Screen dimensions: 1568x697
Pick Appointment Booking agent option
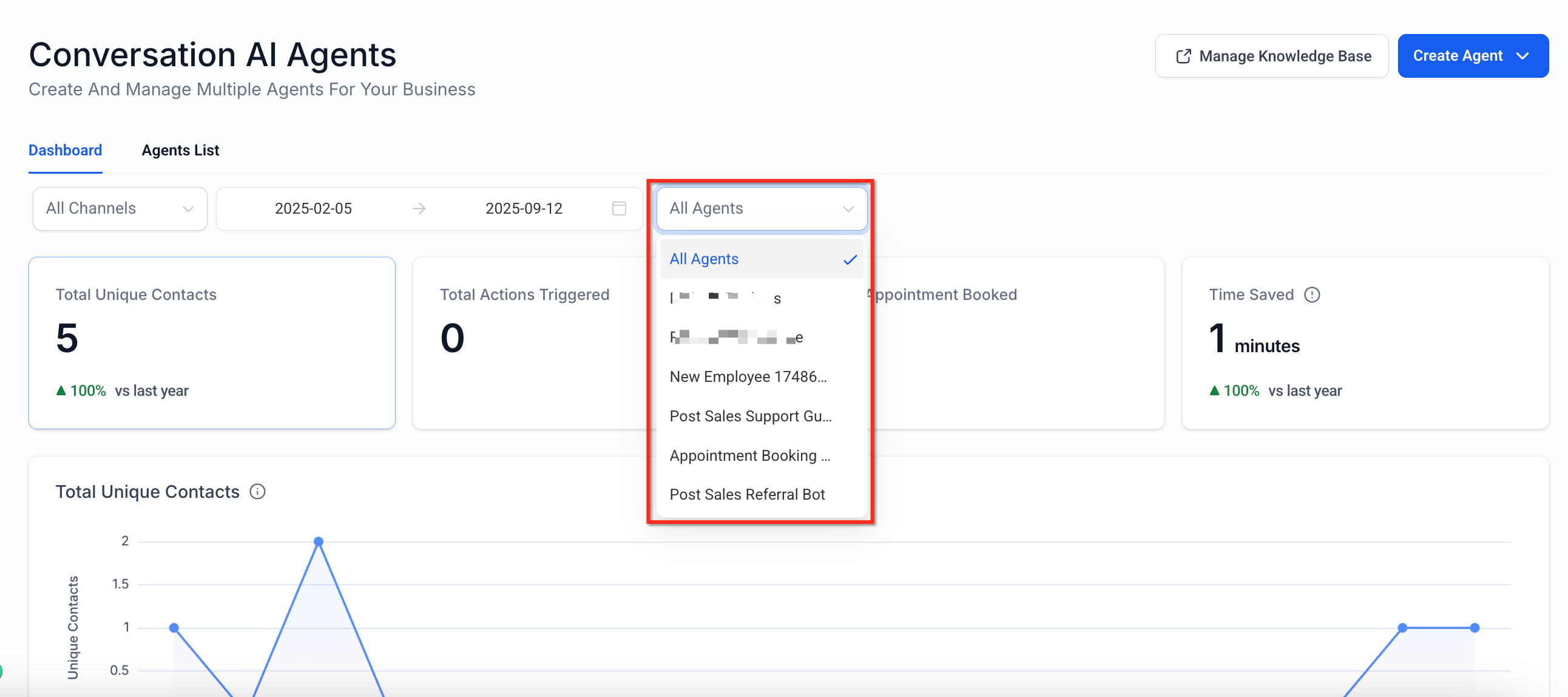(x=749, y=456)
